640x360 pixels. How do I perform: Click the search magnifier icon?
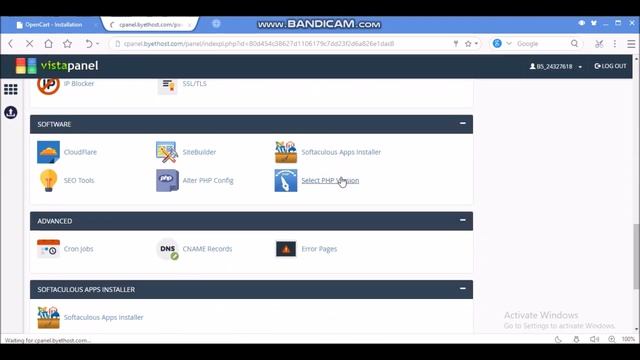(x=574, y=43)
